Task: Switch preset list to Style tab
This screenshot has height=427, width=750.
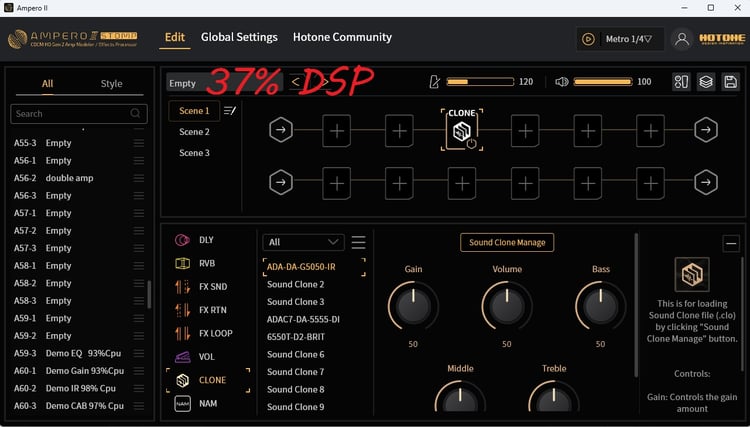Action: click(x=111, y=84)
